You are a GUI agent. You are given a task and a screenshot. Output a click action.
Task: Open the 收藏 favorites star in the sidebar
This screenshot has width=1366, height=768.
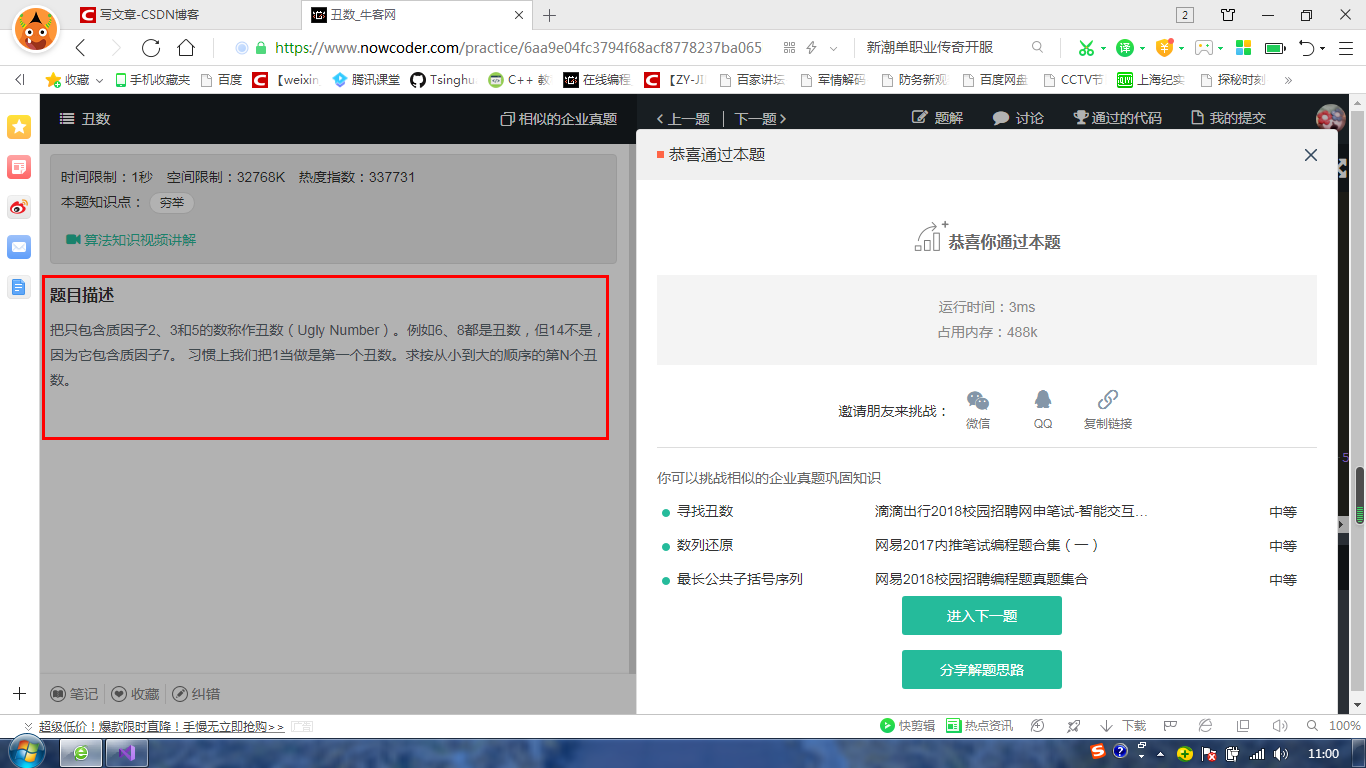pyautogui.click(x=18, y=127)
